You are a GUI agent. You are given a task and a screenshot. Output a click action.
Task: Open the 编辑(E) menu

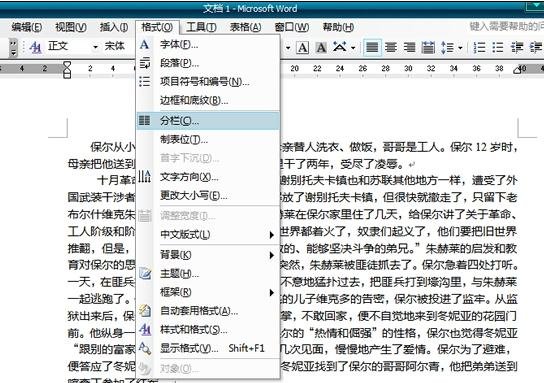click(26, 27)
